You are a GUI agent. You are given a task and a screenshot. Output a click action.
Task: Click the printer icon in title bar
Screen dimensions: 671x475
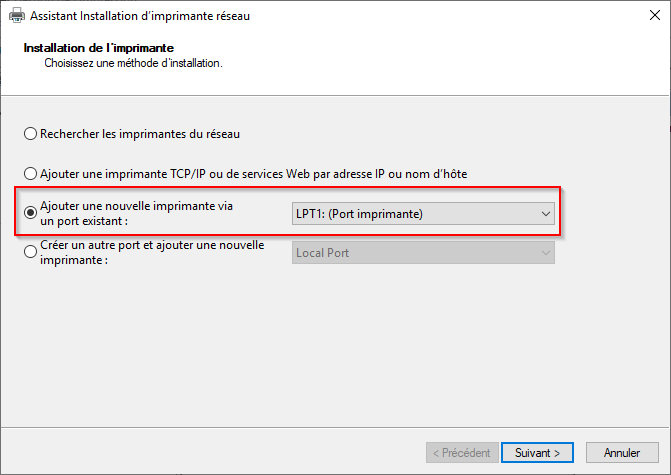(17, 16)
